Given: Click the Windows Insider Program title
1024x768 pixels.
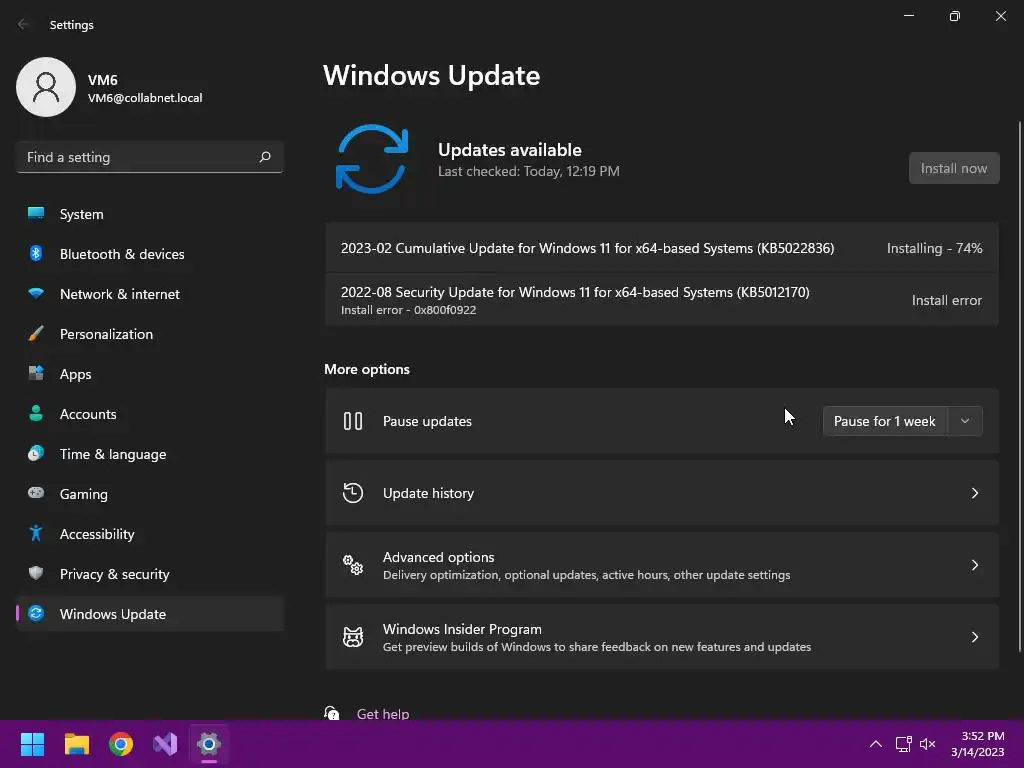Looking at the screenshot, I should click(x=462, y=629).
